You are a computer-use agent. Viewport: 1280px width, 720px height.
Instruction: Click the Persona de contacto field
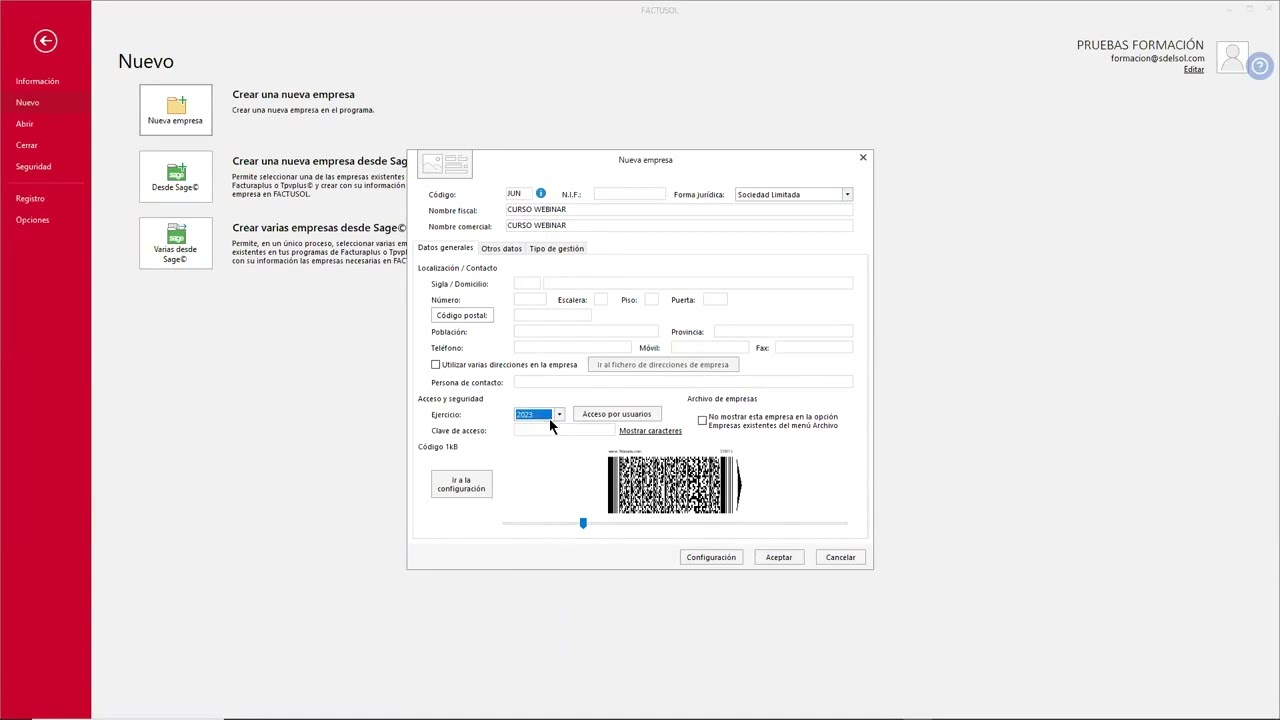pyautogui.click(x=683, y=383)
